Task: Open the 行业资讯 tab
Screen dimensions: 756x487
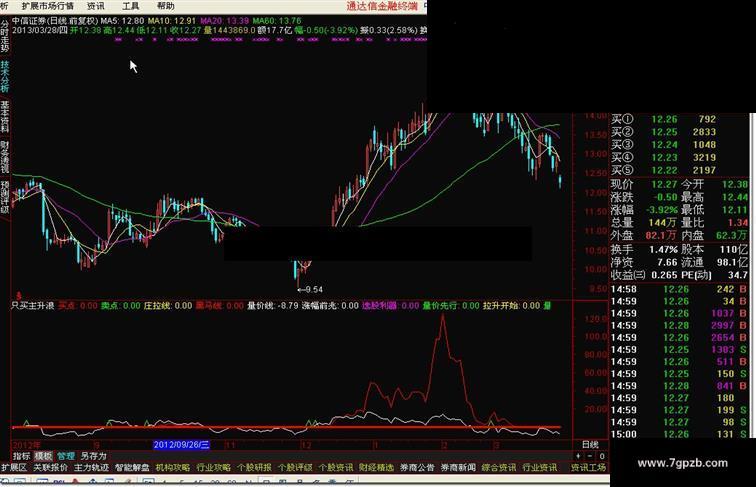Action: (x=540, y=467)
